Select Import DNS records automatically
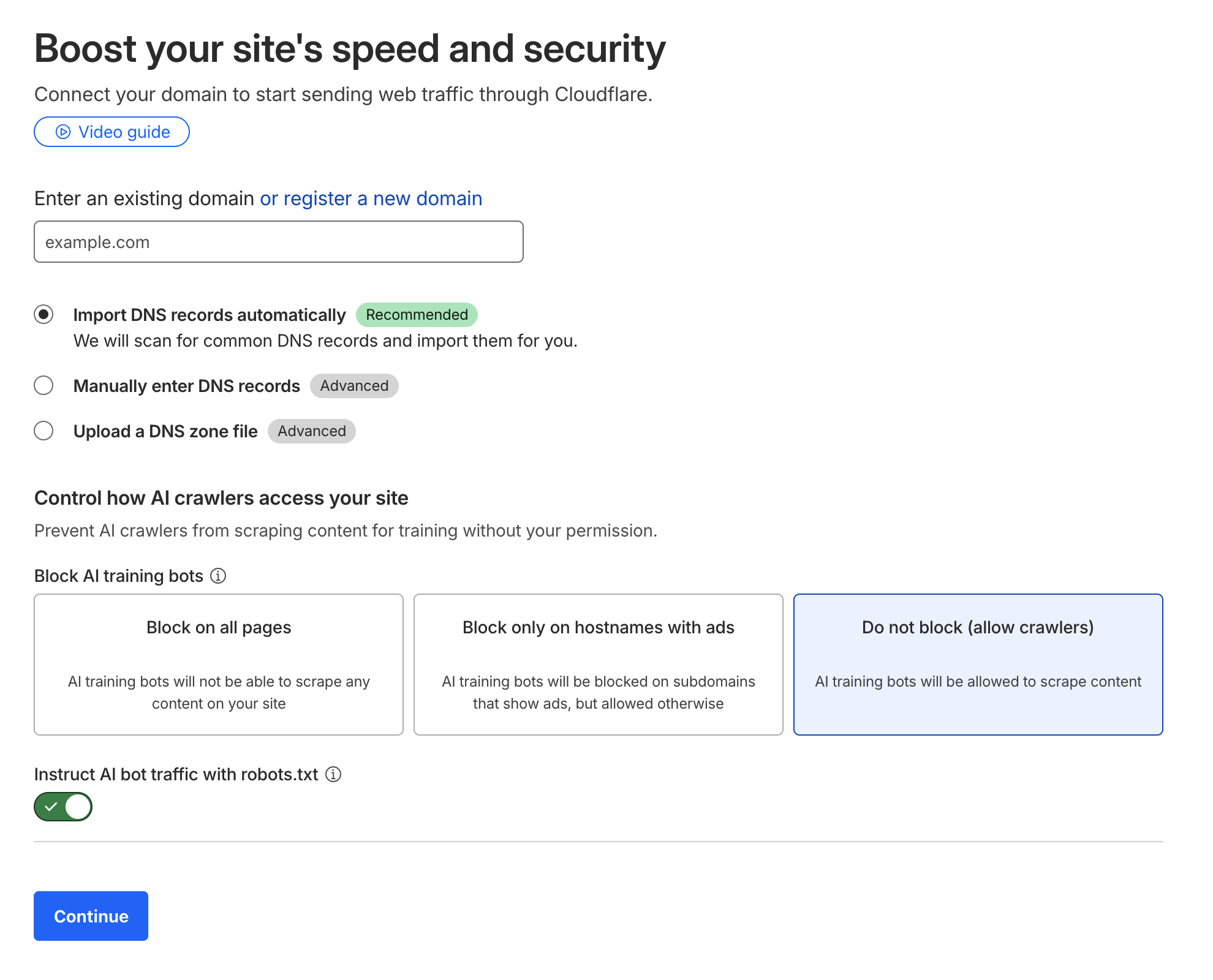This screenshot has width=1213, height=980. pos(43,315)
